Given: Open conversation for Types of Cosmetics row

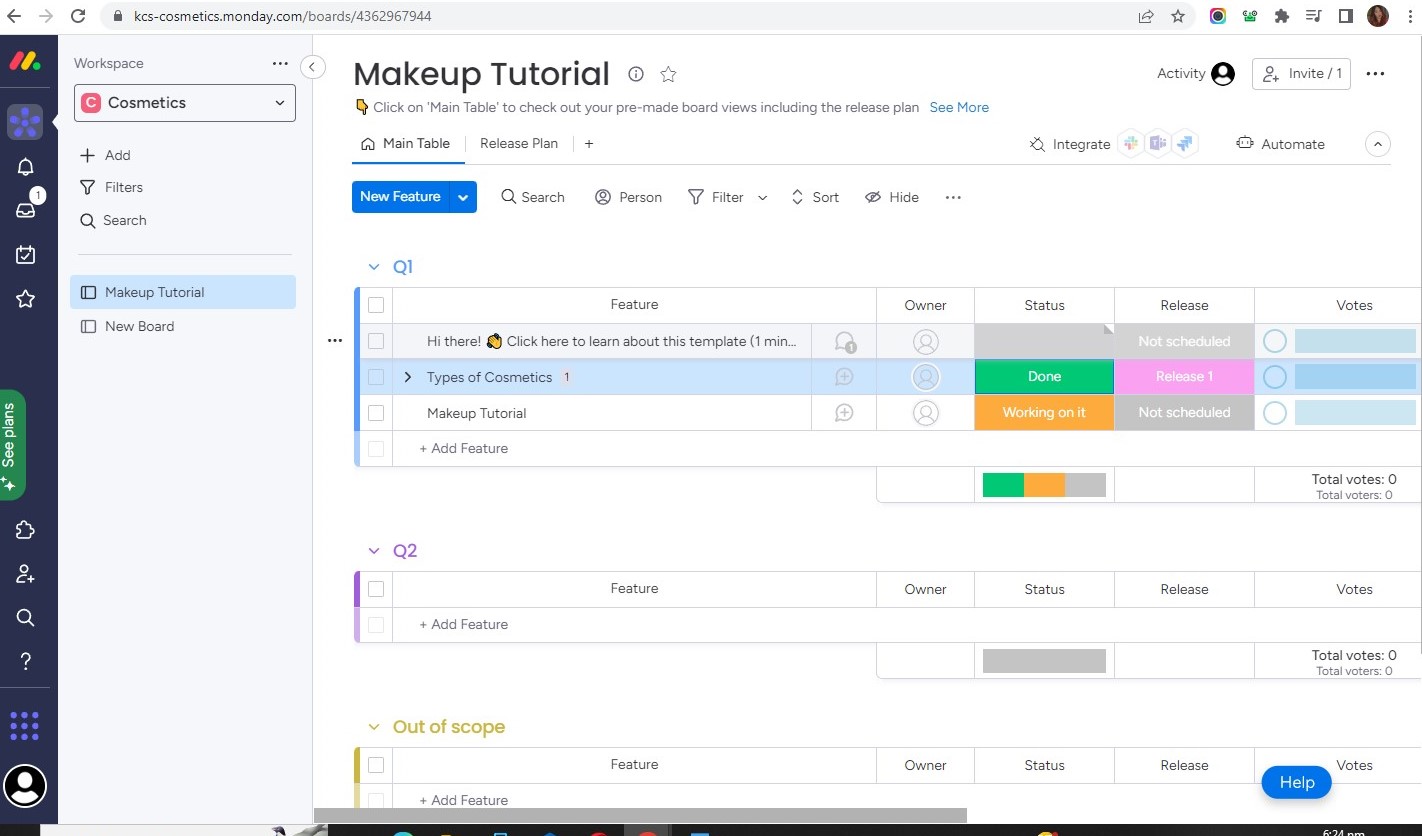Looking at the screenshot, I should click(844, 377).
